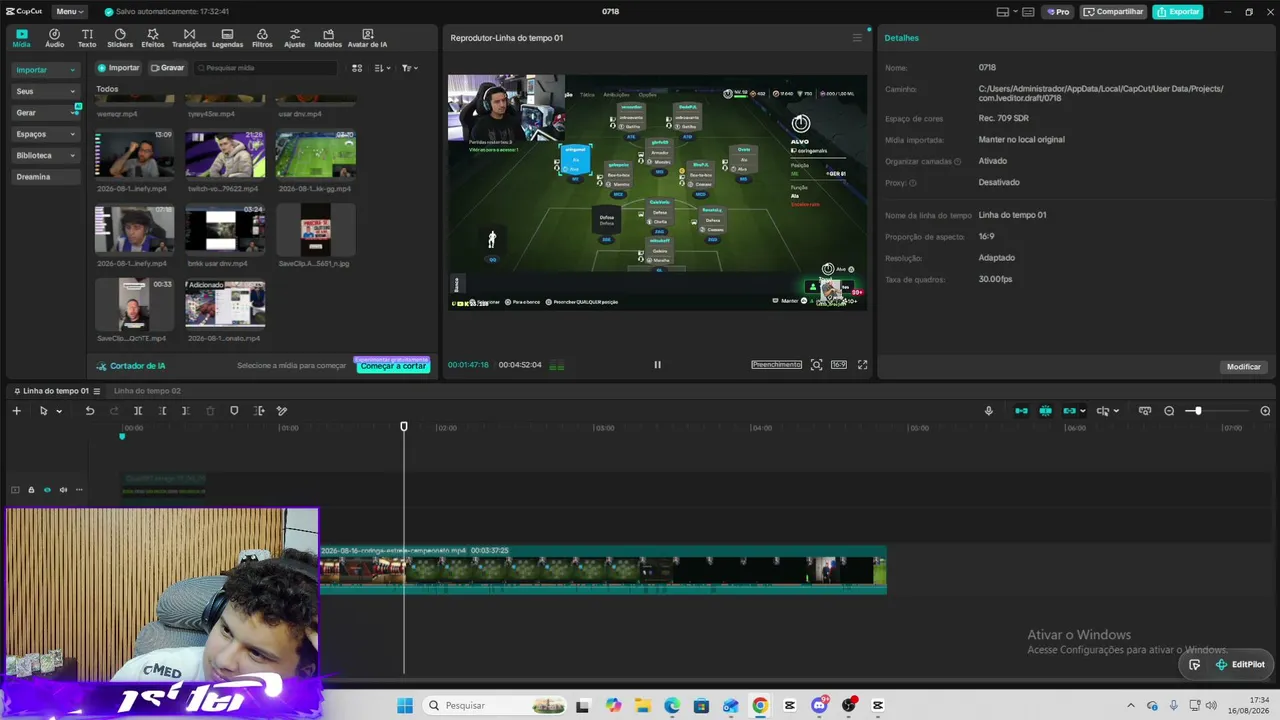This screenshot has width=1280, height=720.
Task: Click the Exportar button
Action: [x=1178, y=12]
